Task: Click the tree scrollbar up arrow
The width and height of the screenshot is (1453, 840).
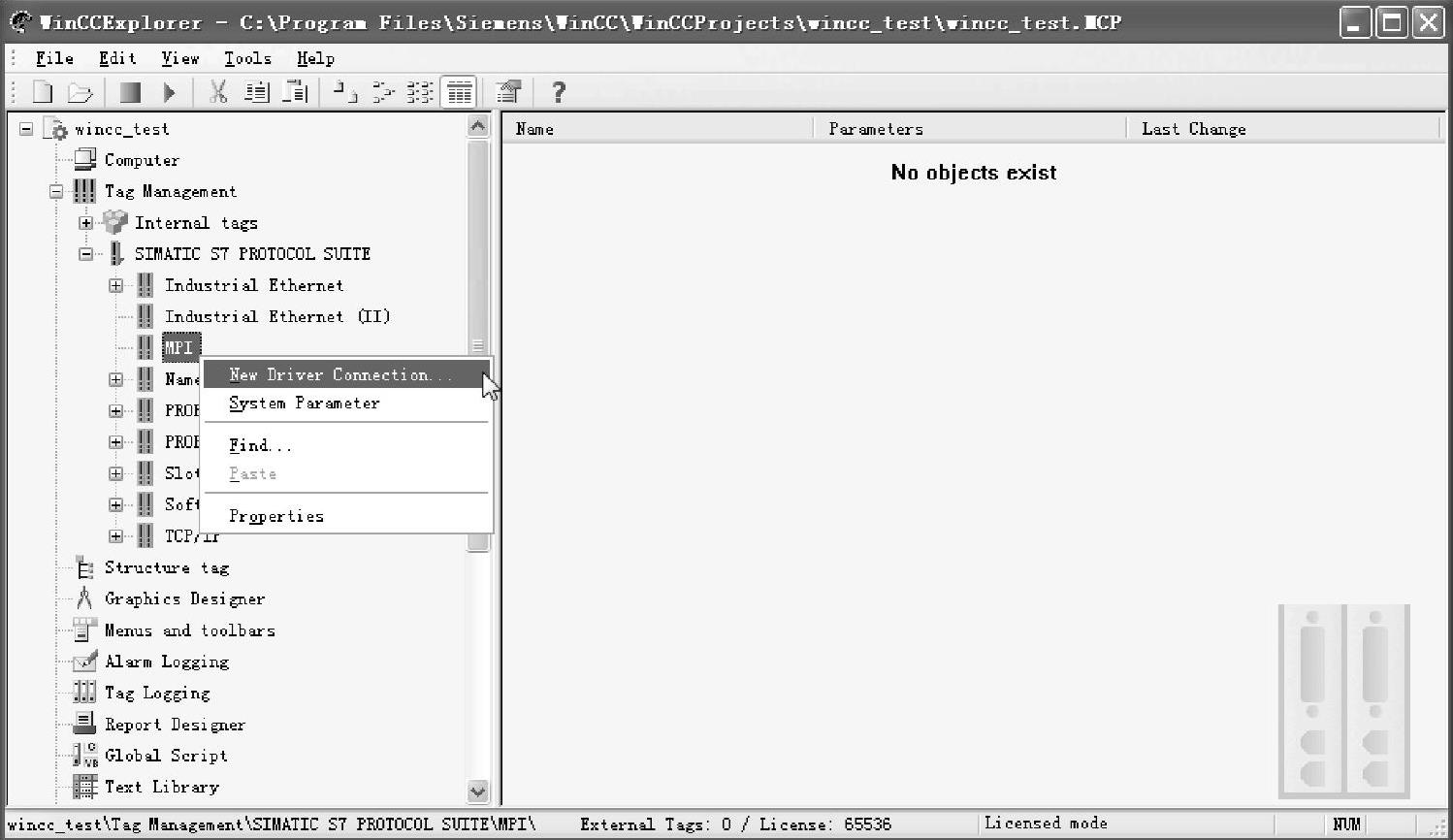Action: pyautogui.click(x=477, y=126)
